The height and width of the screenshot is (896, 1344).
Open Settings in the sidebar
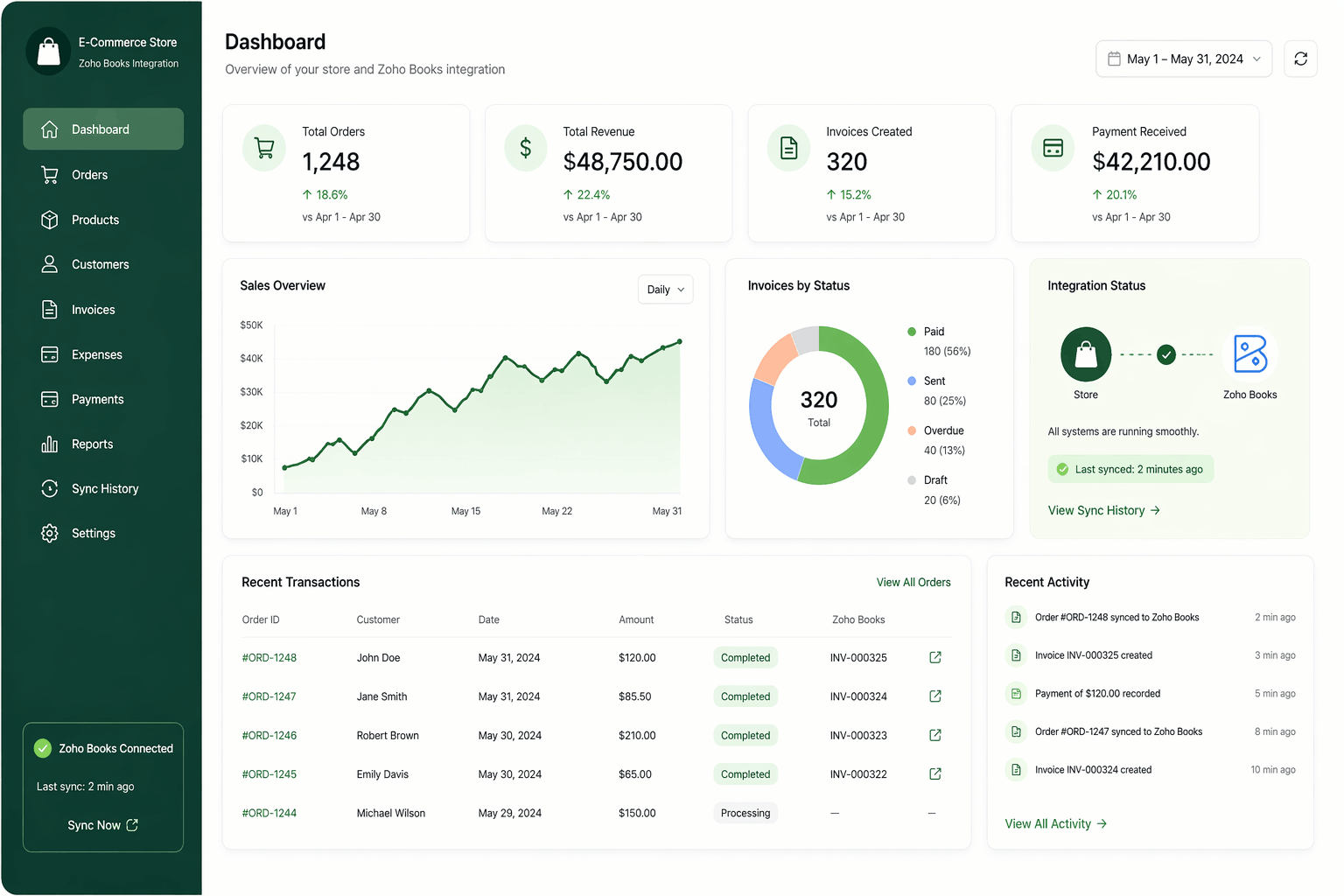(x=103, y=534)
